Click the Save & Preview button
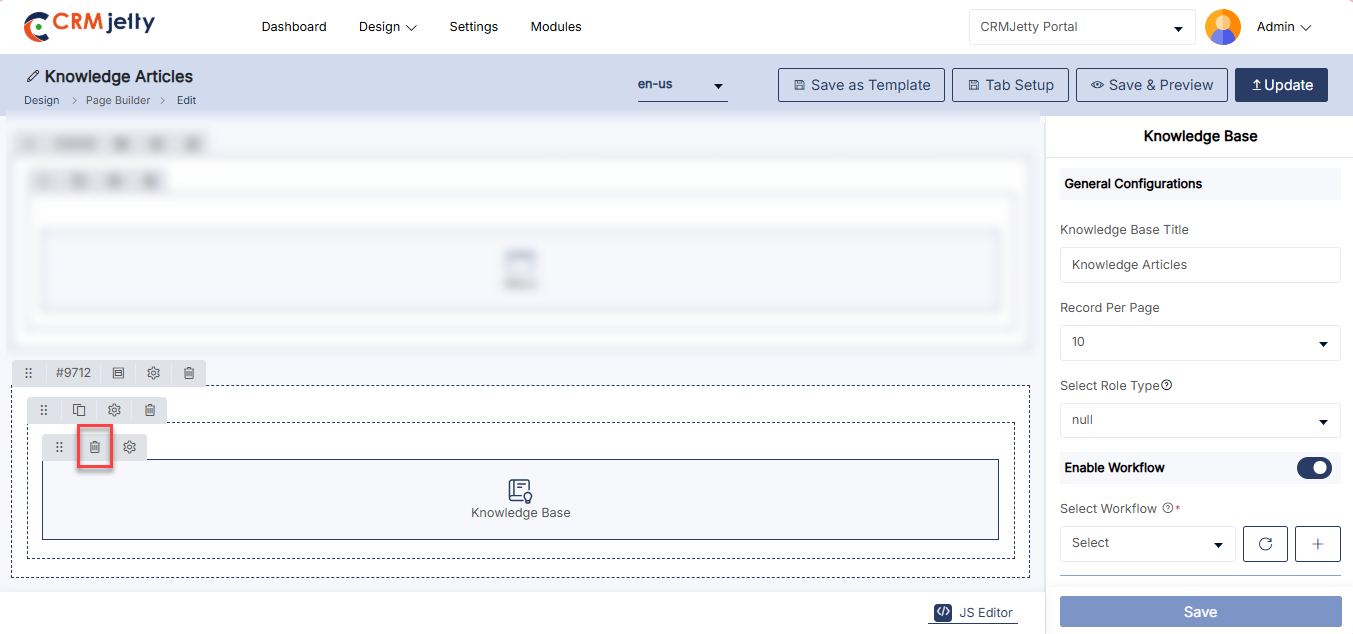Screen dimensions: 1353x634 1151,85
